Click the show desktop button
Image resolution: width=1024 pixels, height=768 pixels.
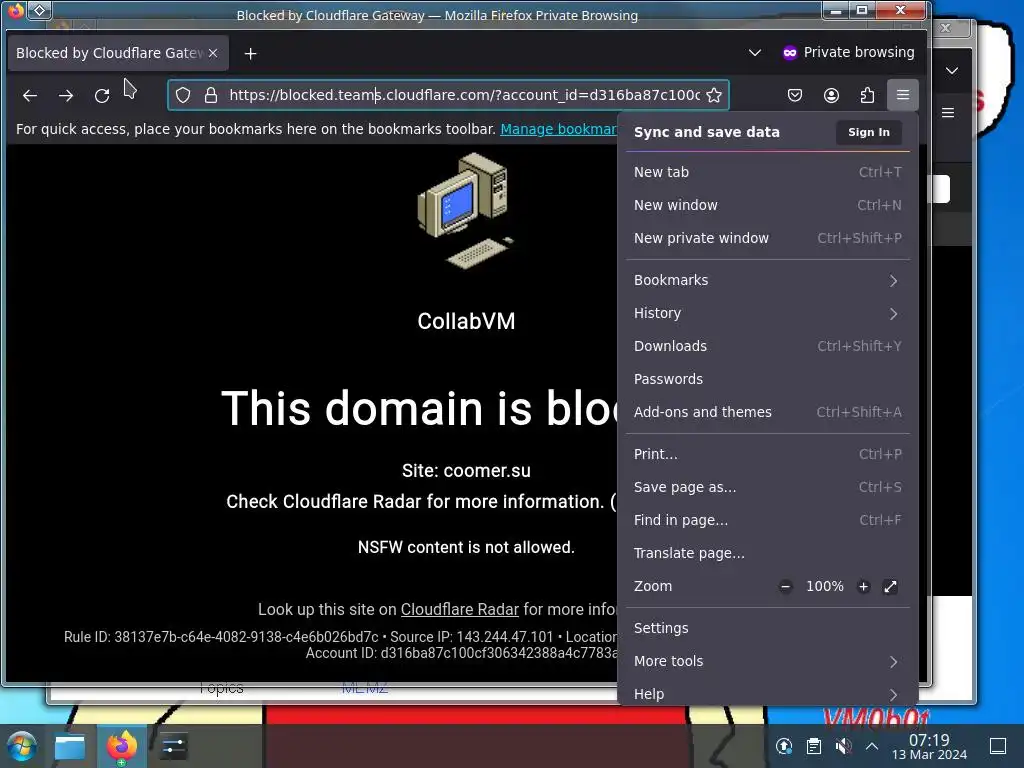(998, 746)
